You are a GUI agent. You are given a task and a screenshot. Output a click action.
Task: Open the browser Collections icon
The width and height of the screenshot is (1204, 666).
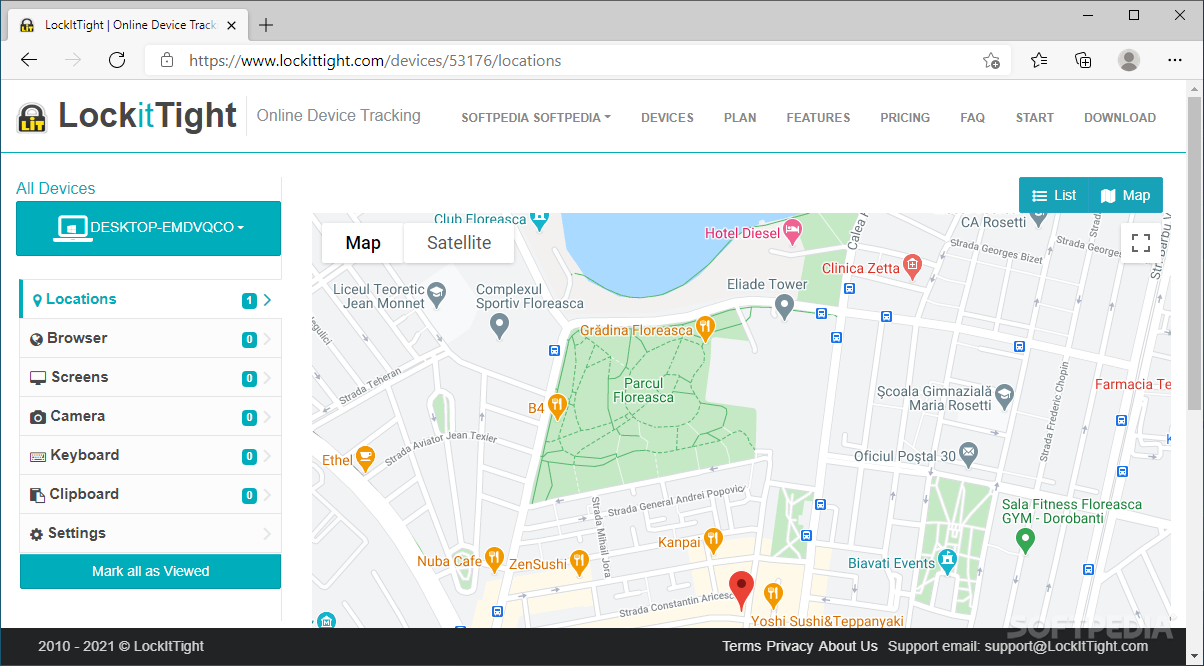1083,60
